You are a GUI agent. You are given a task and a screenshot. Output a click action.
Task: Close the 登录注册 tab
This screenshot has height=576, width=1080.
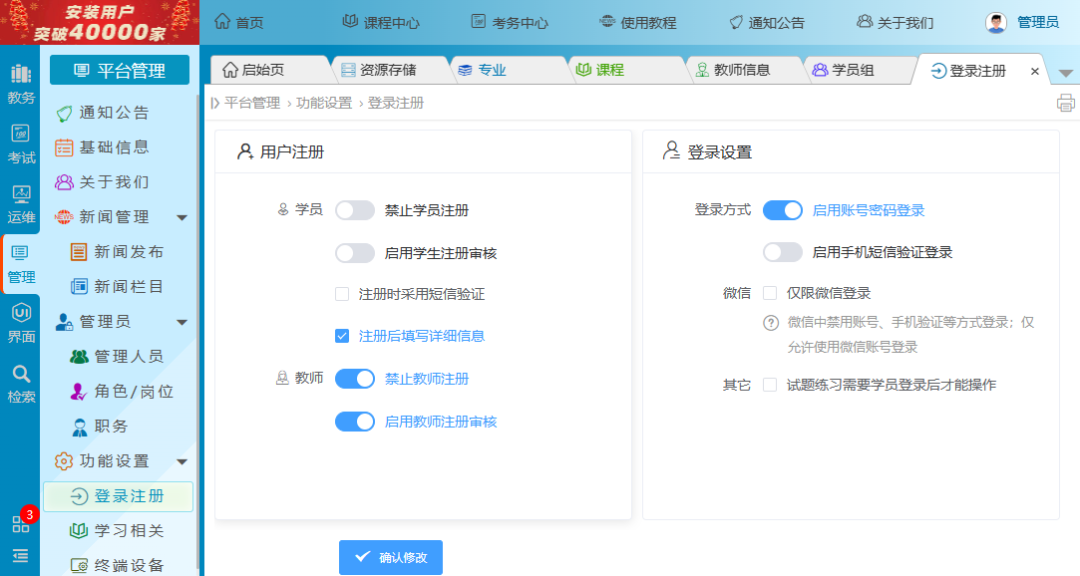tap(1035, 71)
